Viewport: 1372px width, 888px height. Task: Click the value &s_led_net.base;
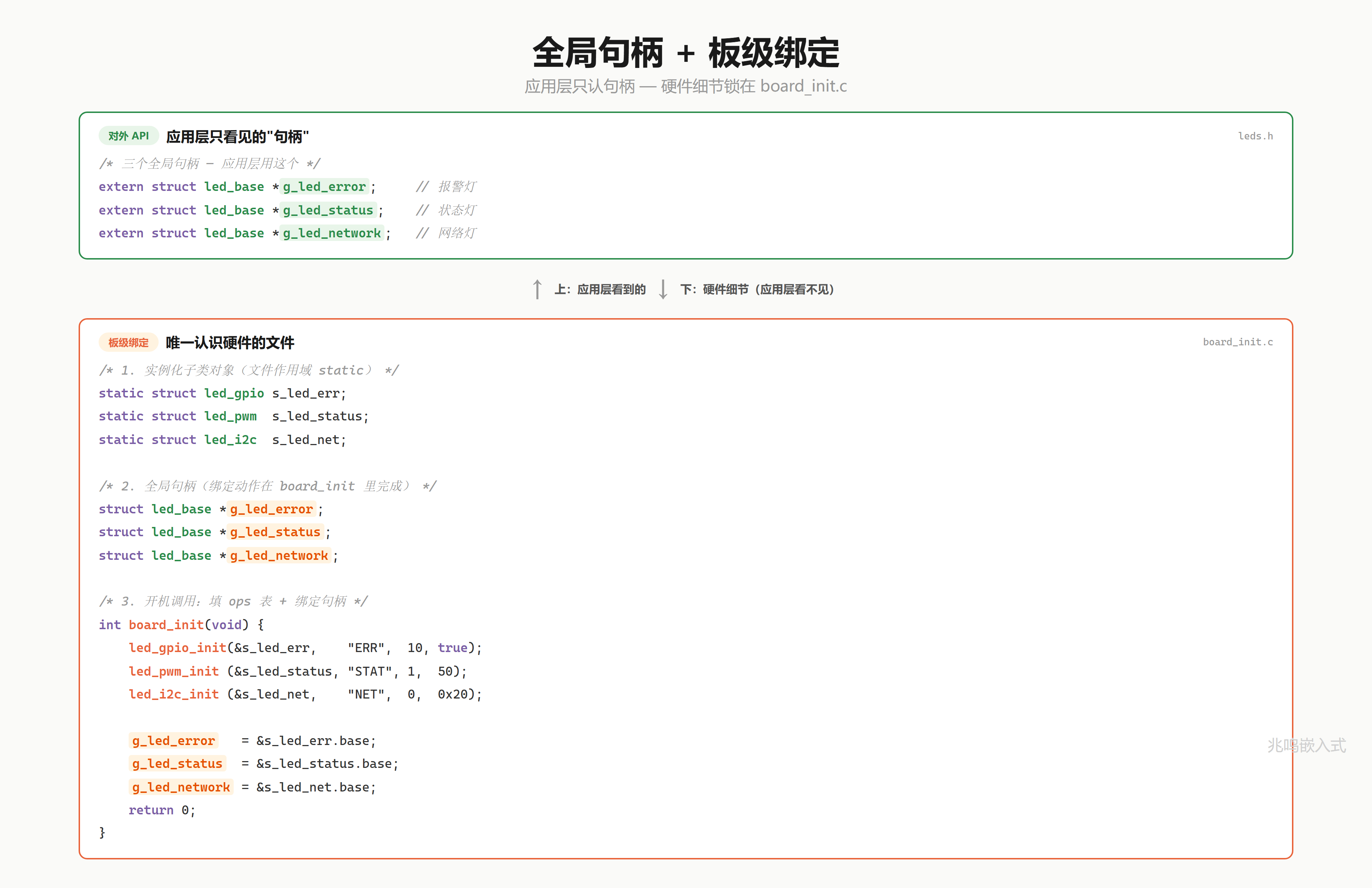[316, 788]
